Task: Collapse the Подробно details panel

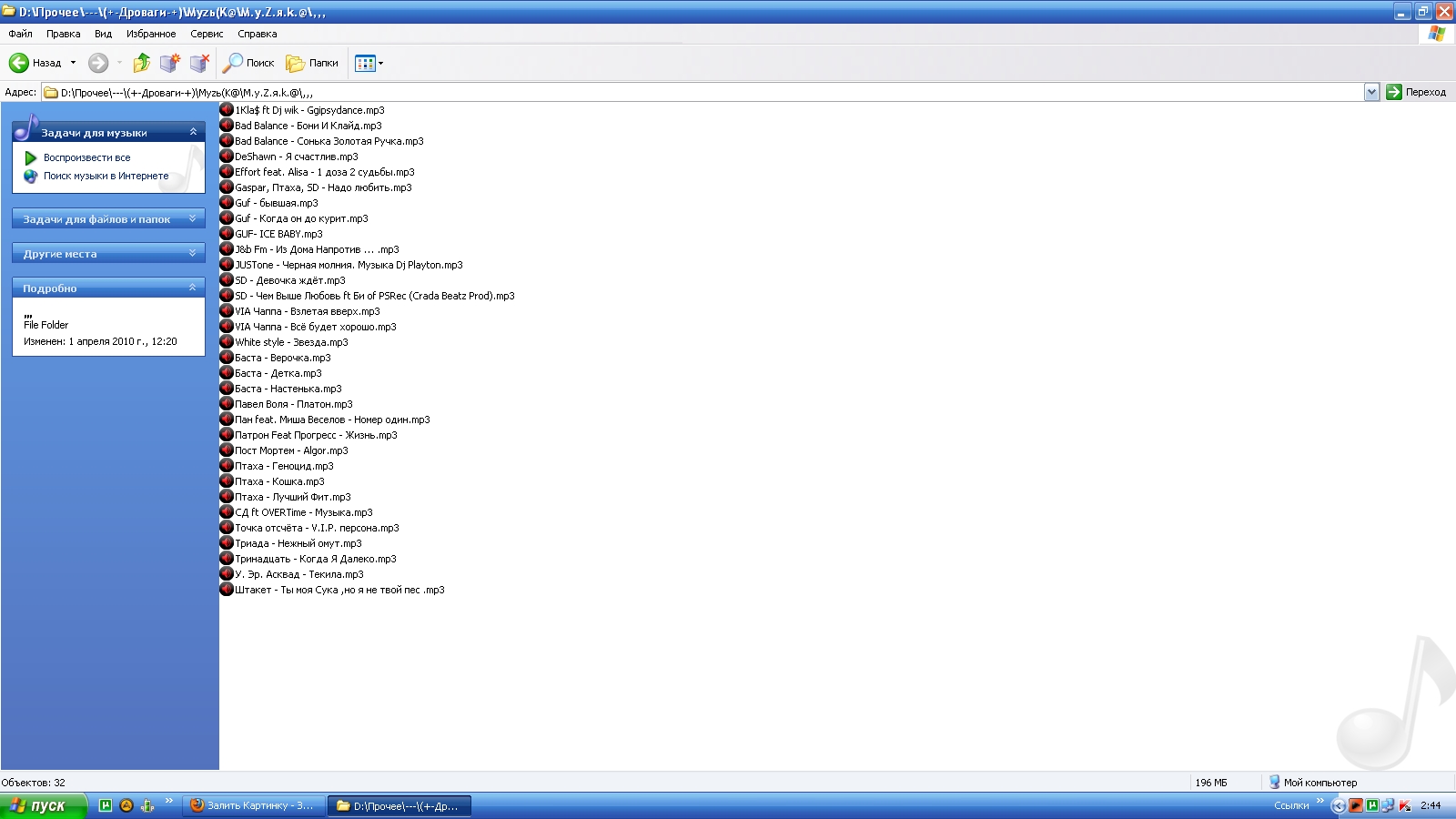Action: [192, 288]
